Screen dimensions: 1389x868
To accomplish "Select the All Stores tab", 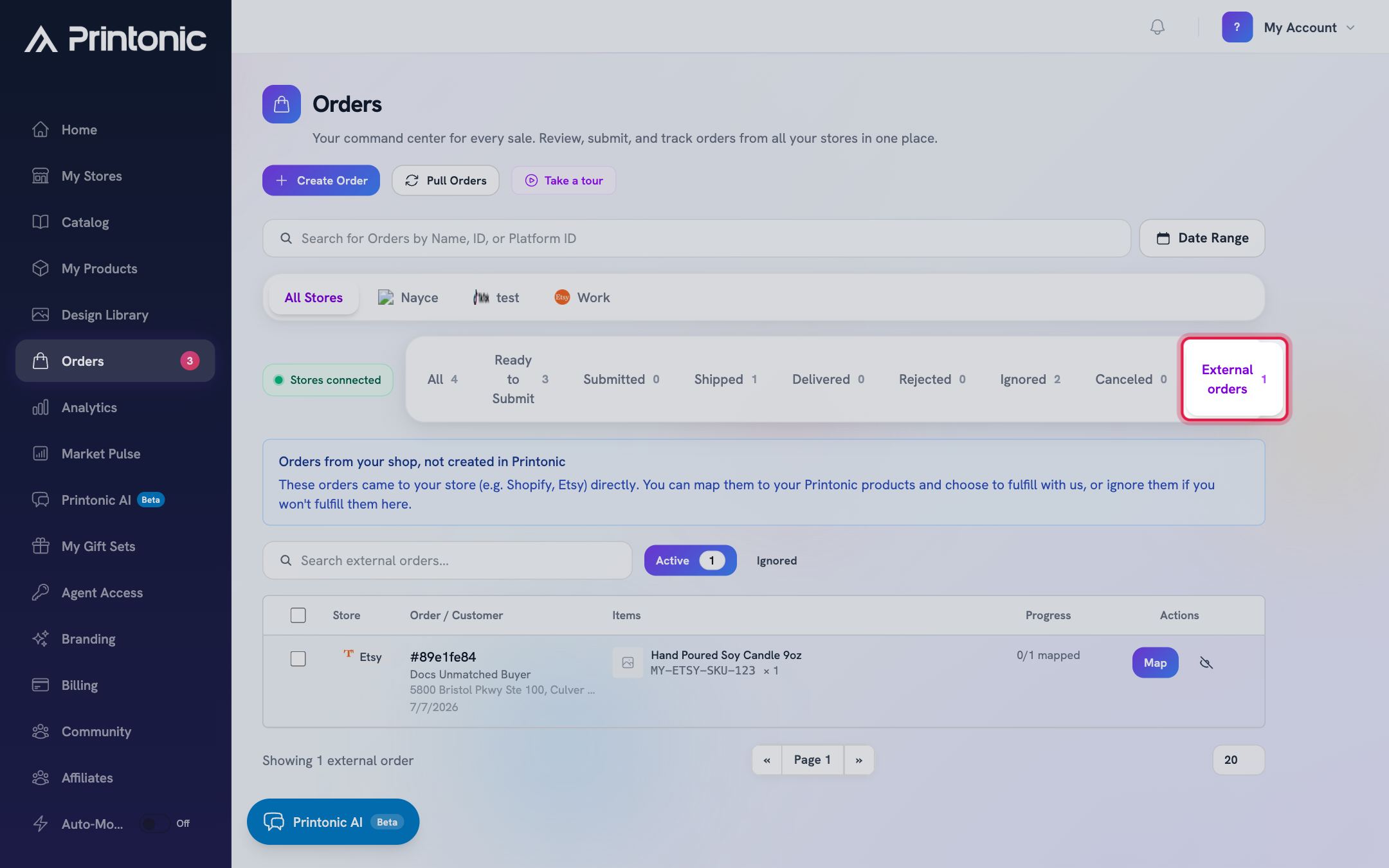I will click(314, 298).
